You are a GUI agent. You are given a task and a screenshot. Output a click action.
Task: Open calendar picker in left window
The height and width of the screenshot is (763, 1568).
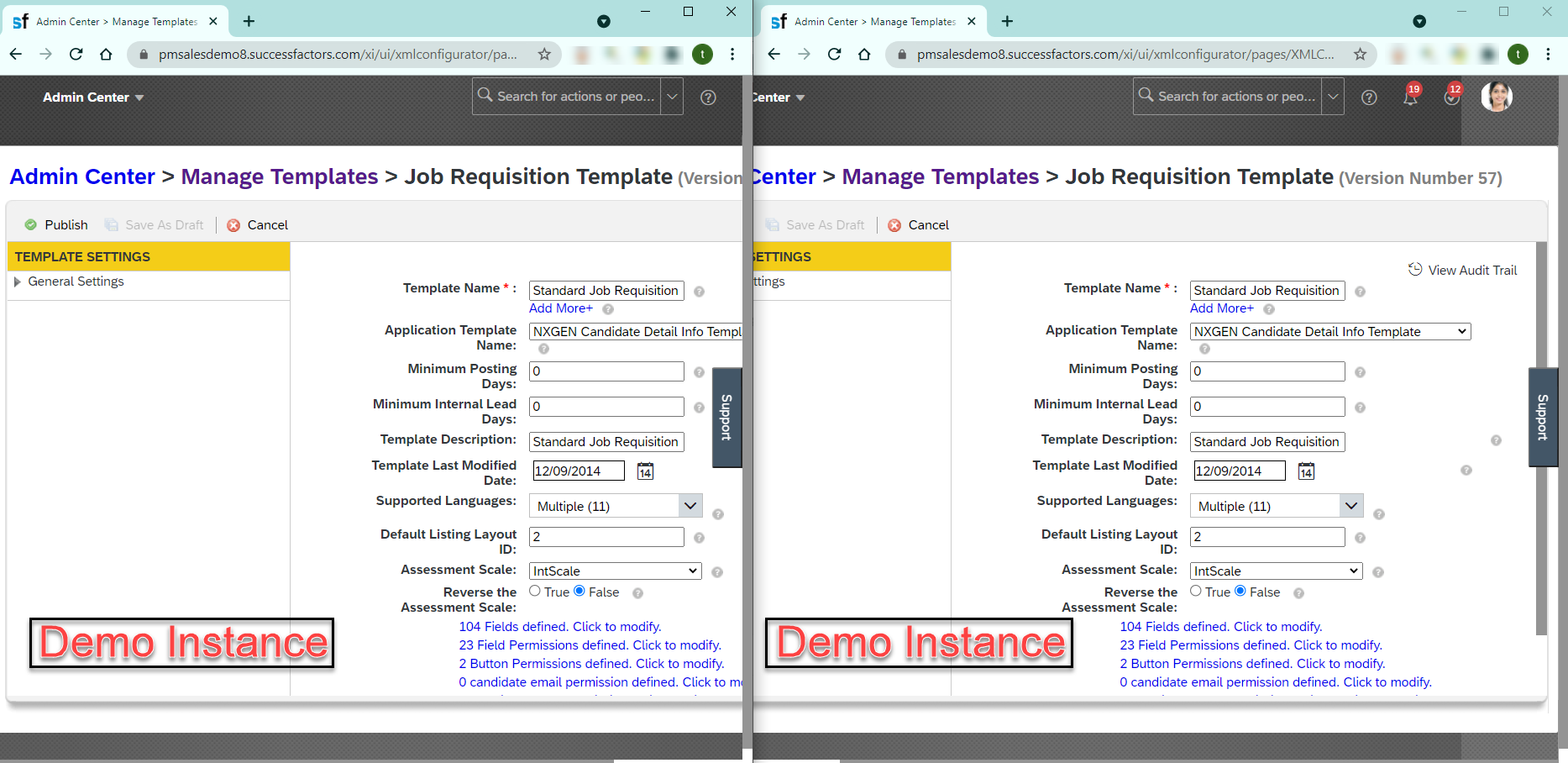pos(645,471)
